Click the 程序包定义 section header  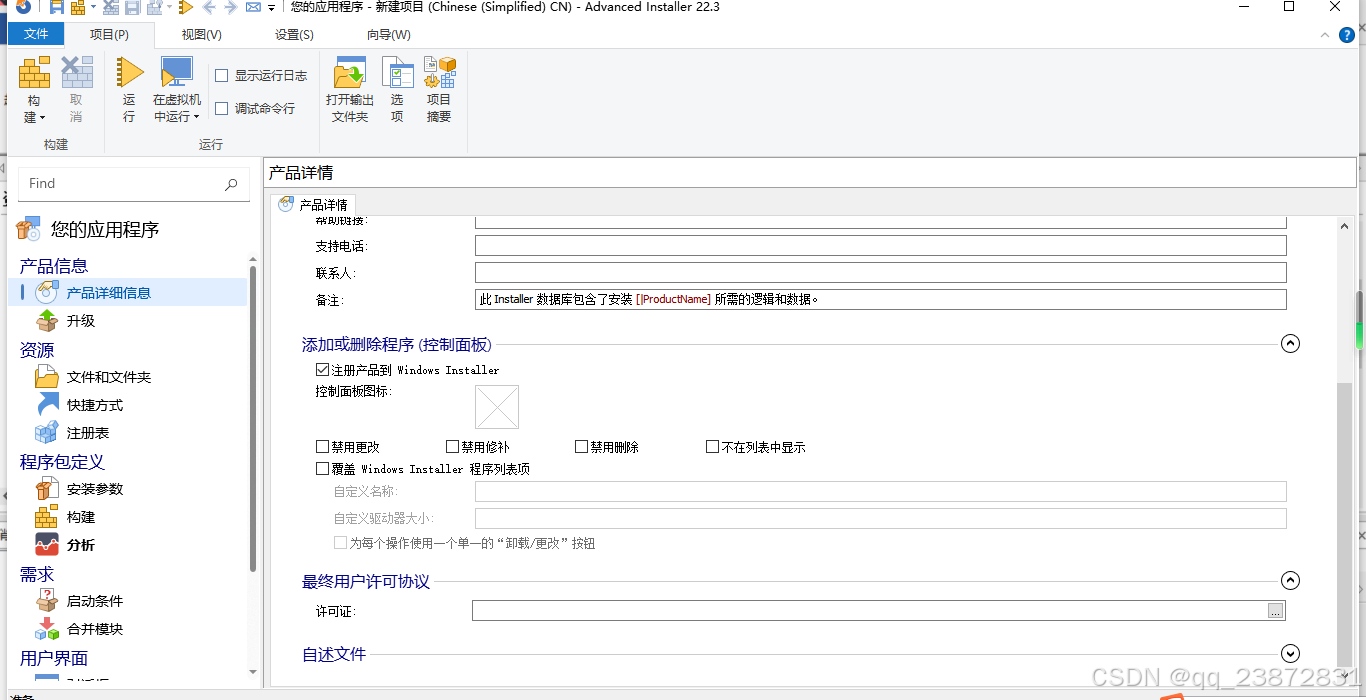coord(62,462)
